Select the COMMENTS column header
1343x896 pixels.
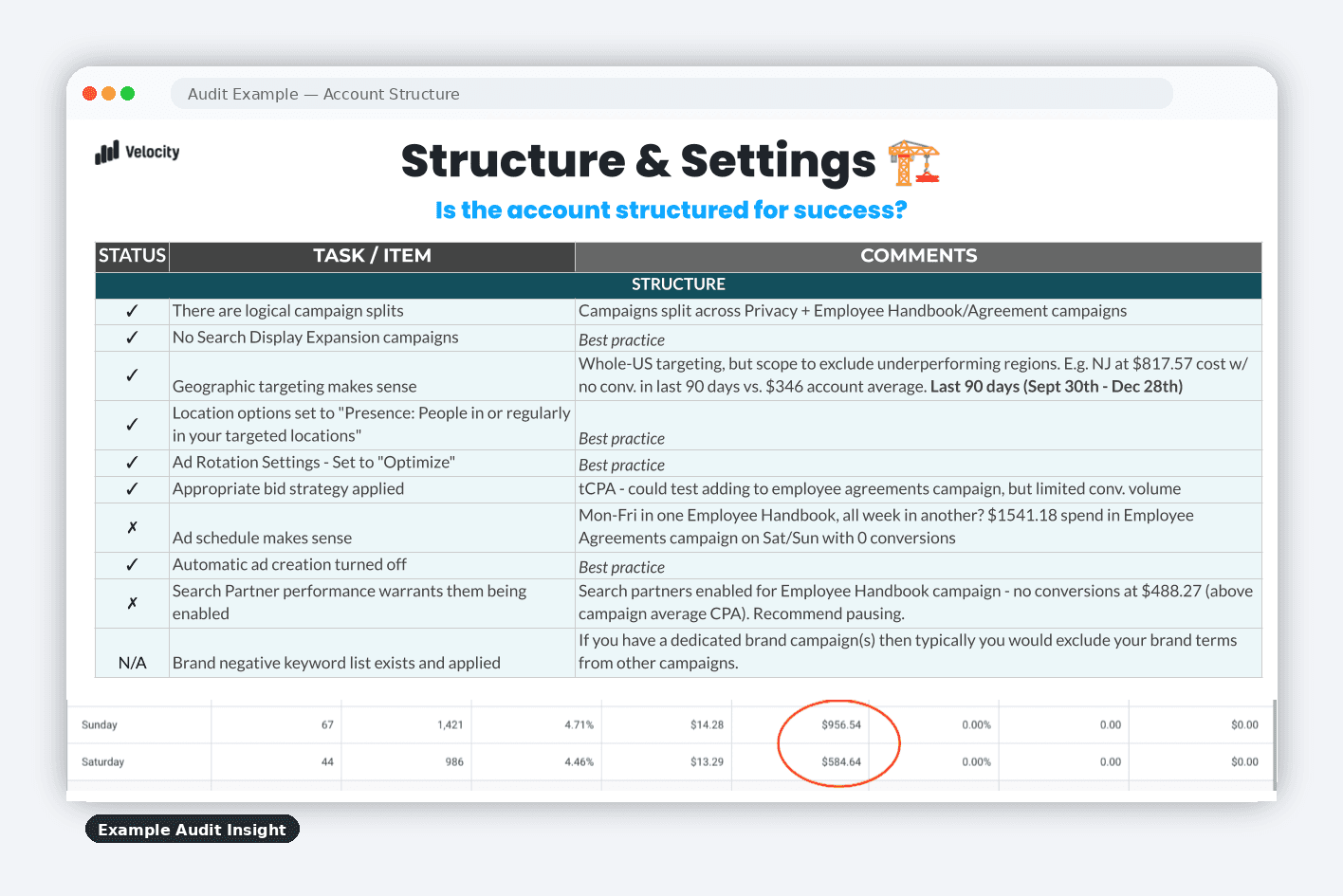[x=918, y=256]
